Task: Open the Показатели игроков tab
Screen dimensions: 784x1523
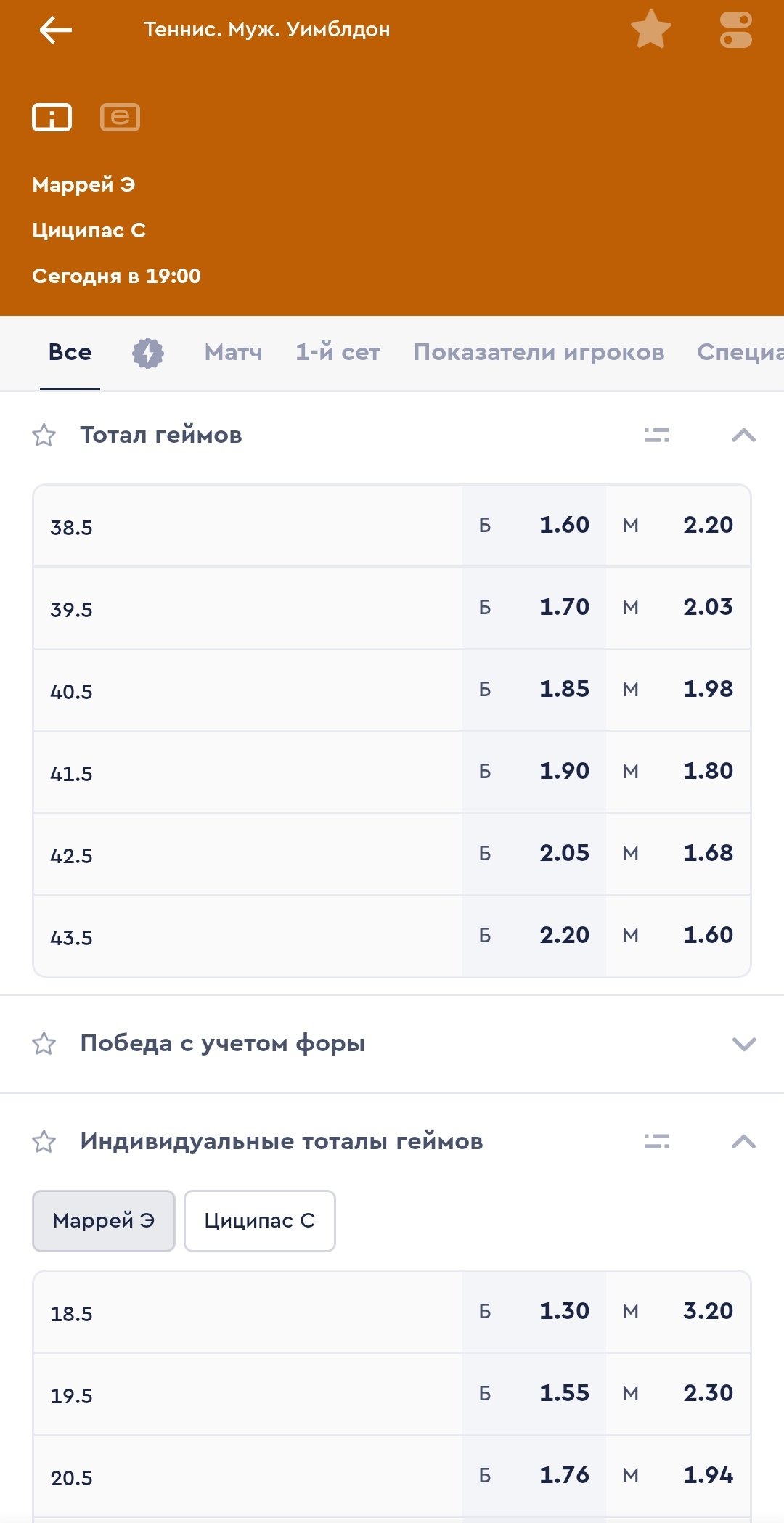Action: 539,353
